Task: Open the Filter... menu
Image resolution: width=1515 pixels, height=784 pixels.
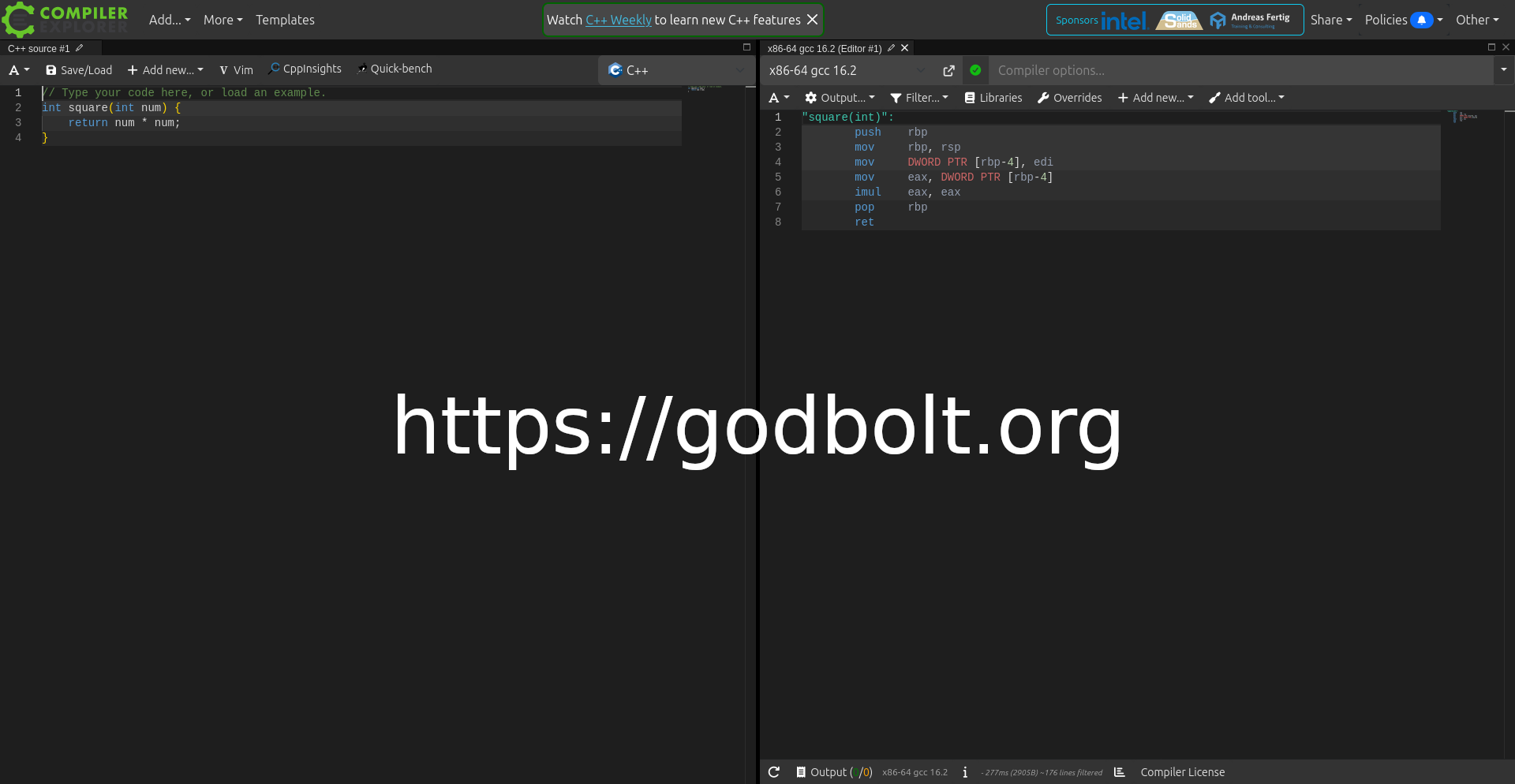Action: click(919, 98)
